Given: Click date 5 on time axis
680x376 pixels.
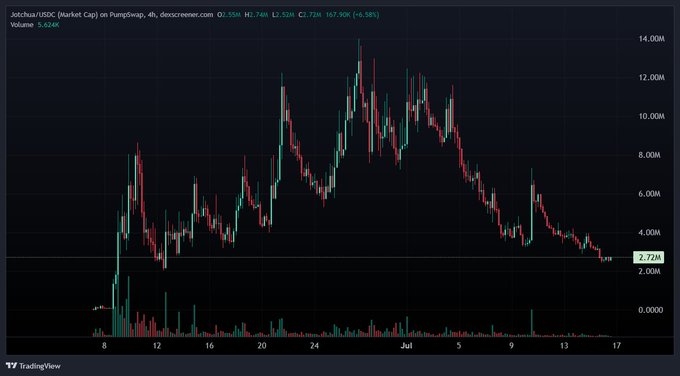Looking at the screenshot, I should [x=459, y=346].
